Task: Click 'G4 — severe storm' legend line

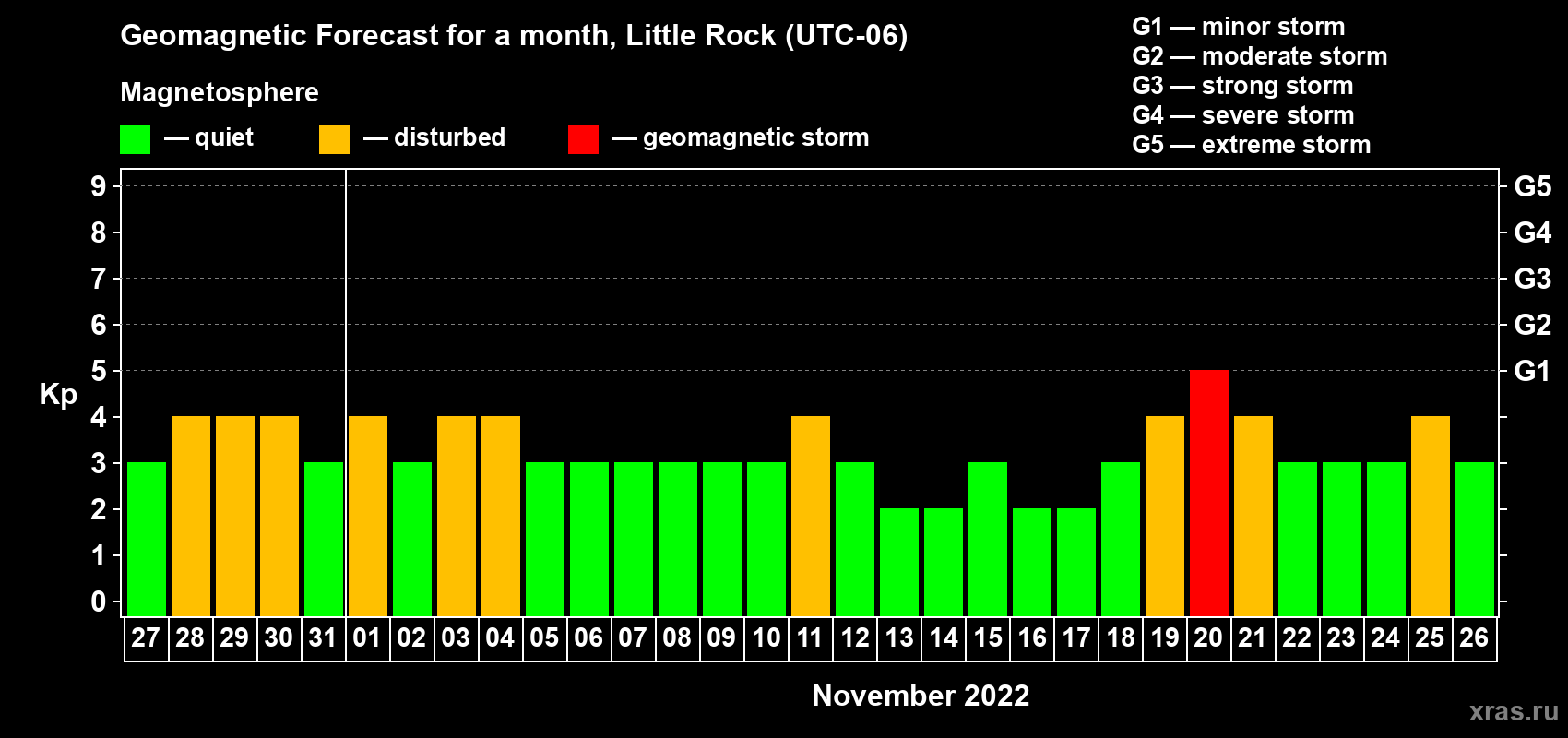Action: pyautogui.click(x=1242, y=115)
